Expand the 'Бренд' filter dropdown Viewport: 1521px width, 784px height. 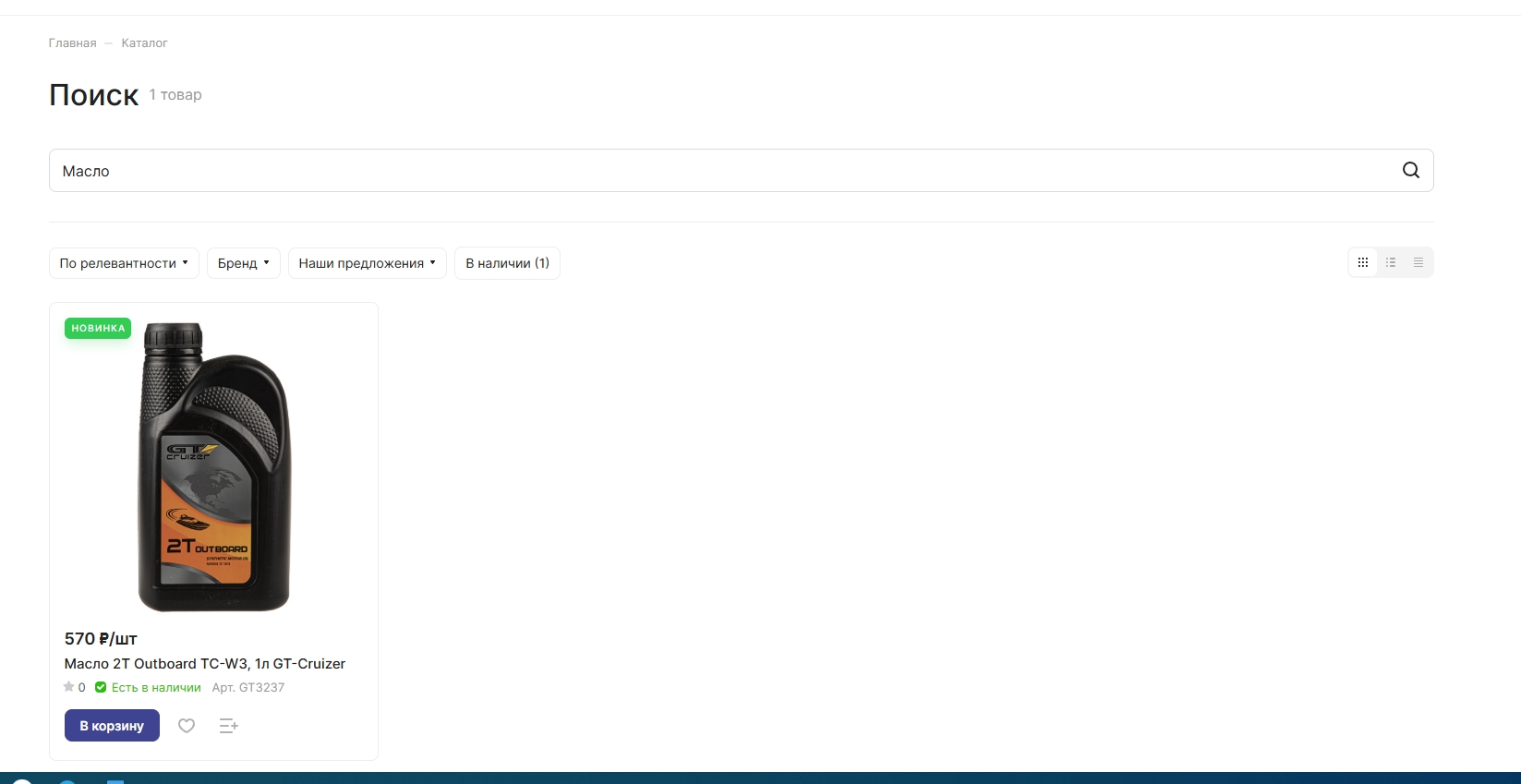[243, 263]
